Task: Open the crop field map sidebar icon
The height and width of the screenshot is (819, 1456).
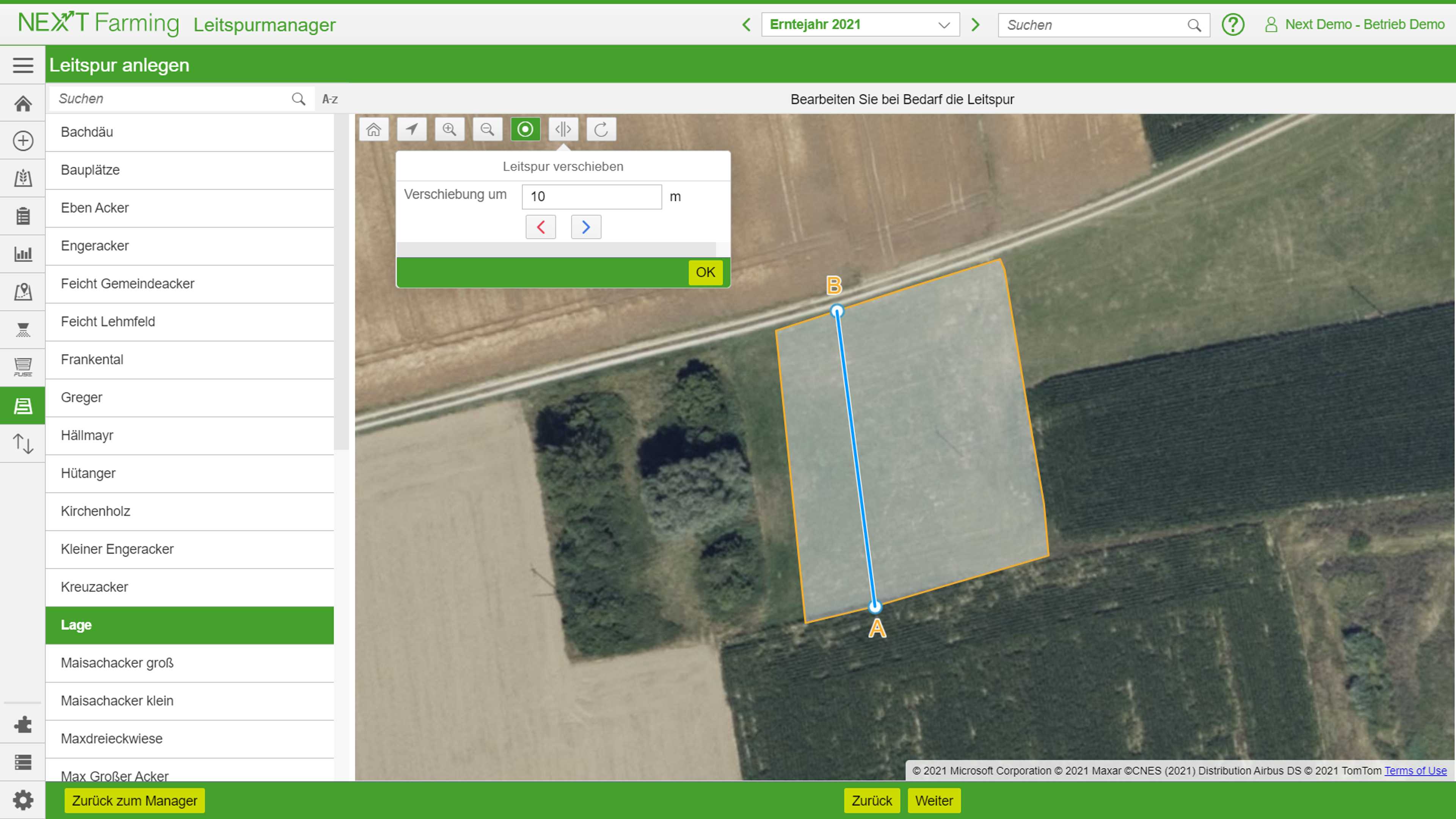Action: 23,178
